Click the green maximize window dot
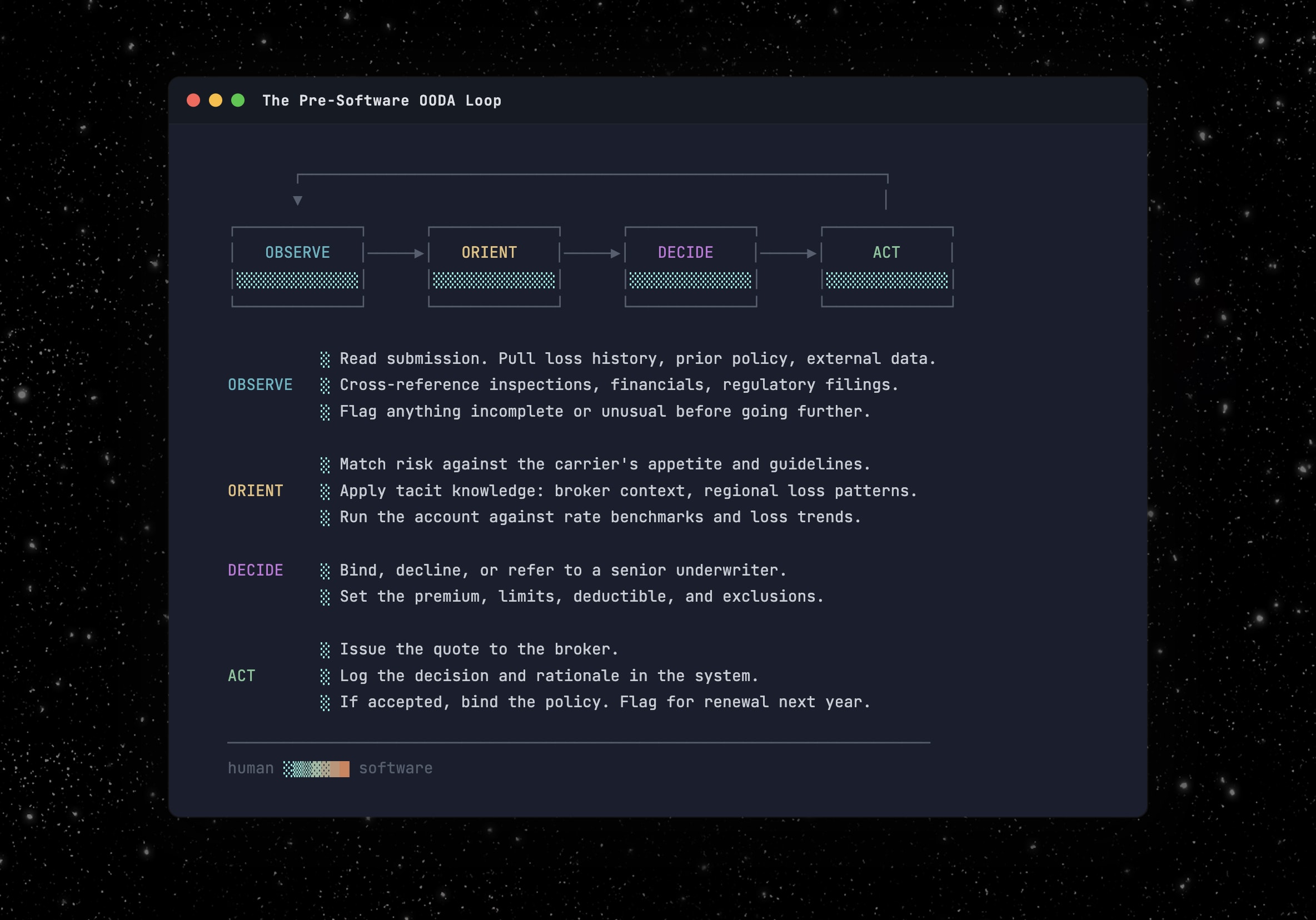This screenshot has height=920, width=1316. (238, 100)
